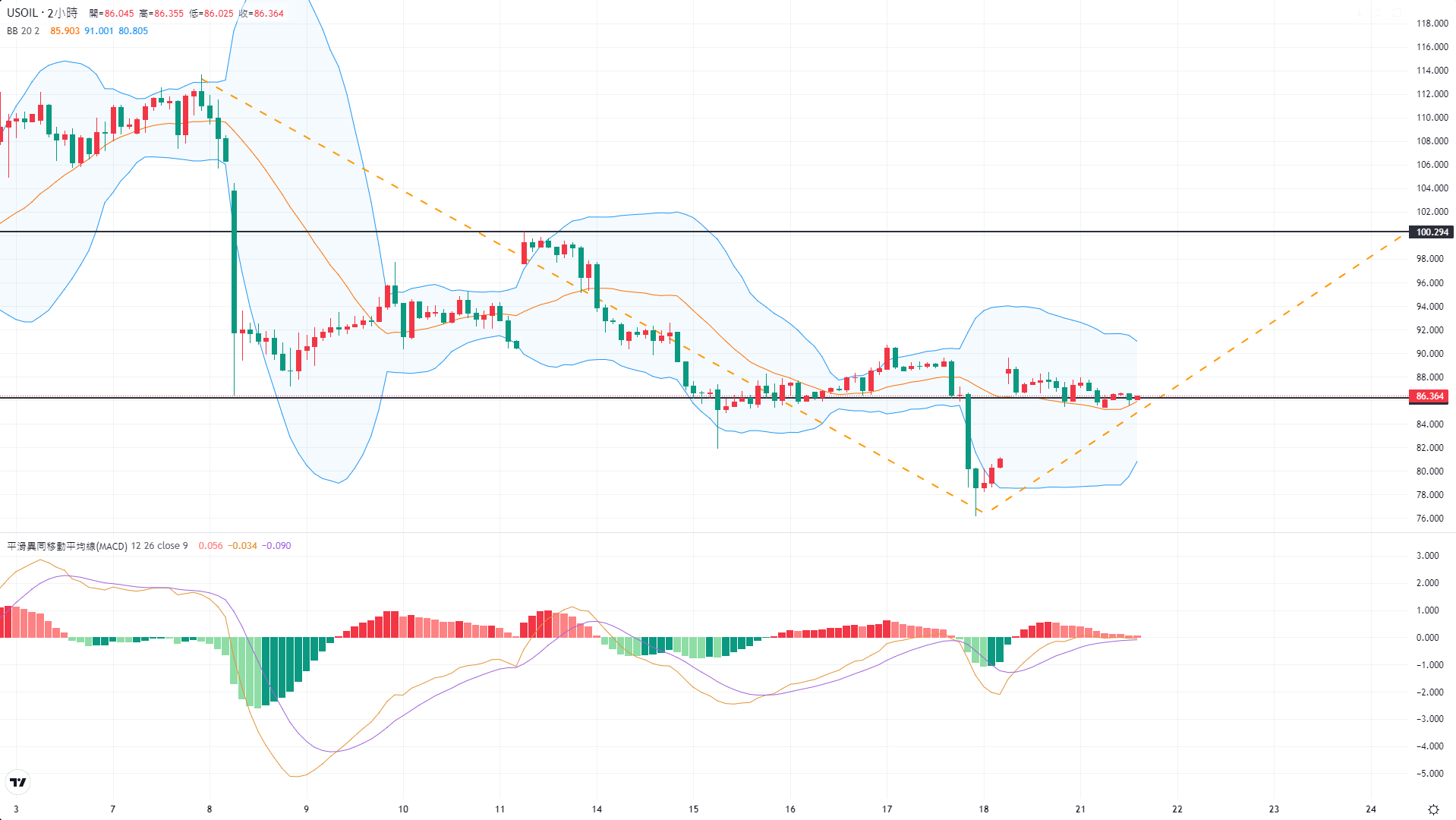Click the orange BB basis value 85.903
The height and width of the screenshot is (820, 1456).
65,31
